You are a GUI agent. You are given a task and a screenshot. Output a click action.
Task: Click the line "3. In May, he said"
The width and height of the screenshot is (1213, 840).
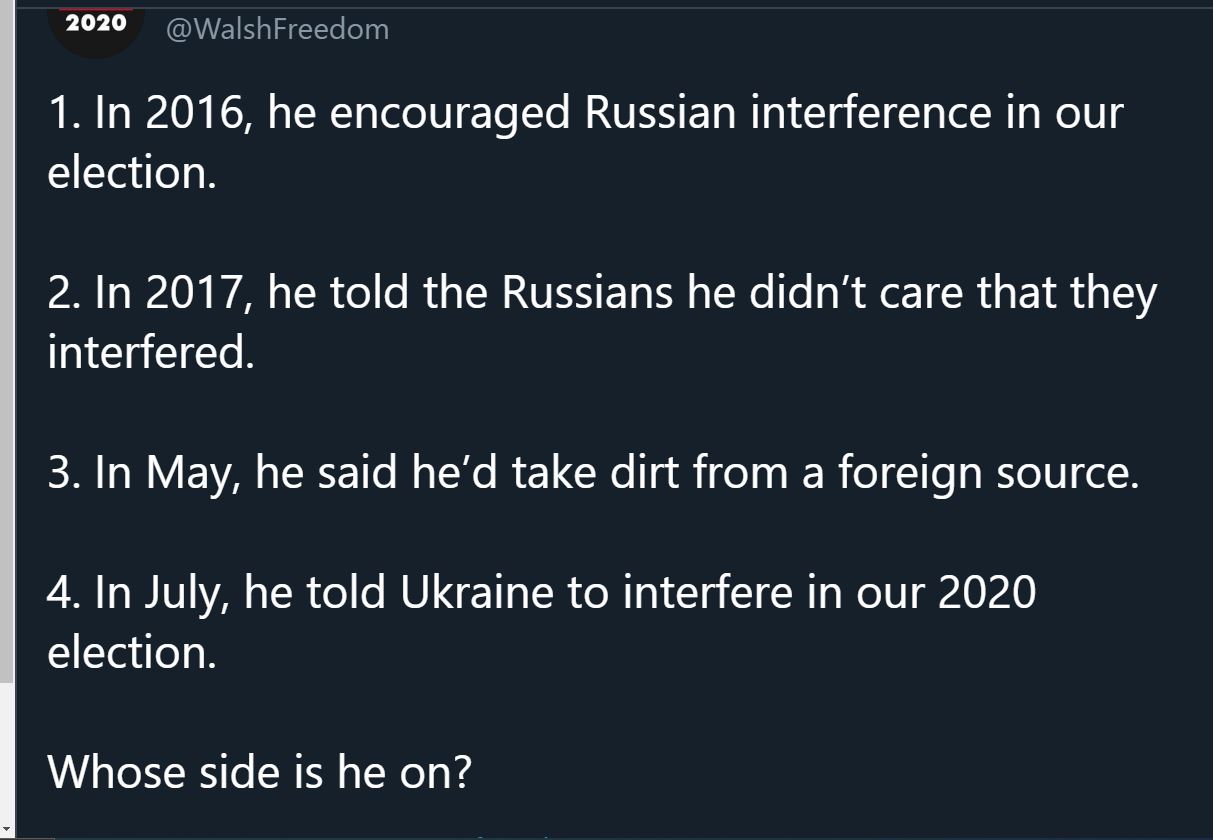click(593, 472)
